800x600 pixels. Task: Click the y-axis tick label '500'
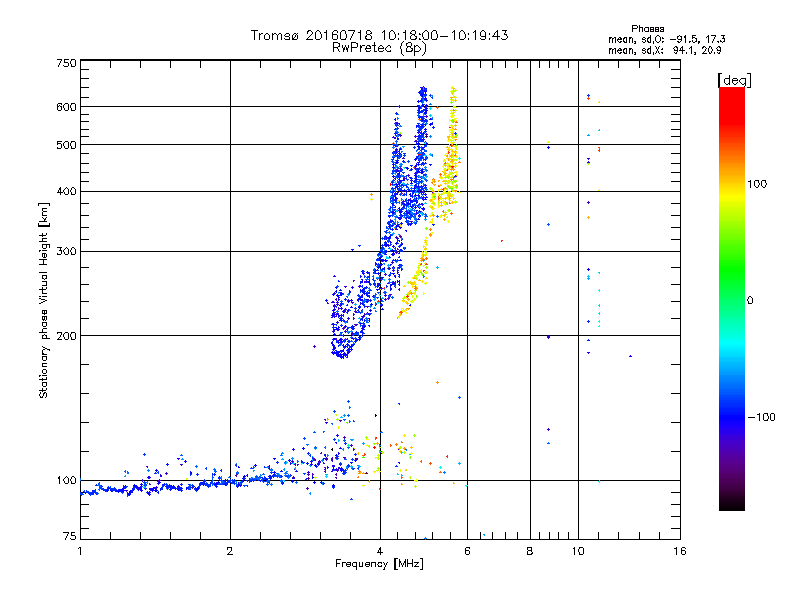click(66, 145)
